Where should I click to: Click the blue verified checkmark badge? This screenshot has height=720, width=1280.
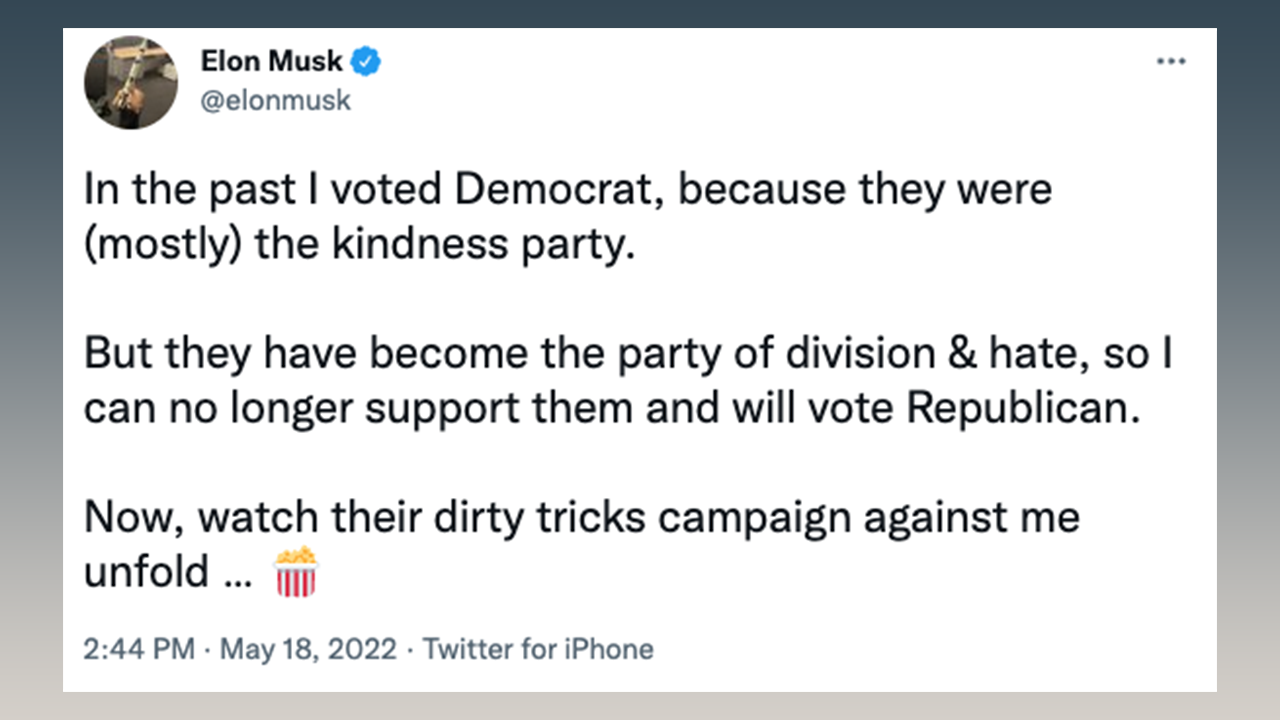click(x=366, y=62)
